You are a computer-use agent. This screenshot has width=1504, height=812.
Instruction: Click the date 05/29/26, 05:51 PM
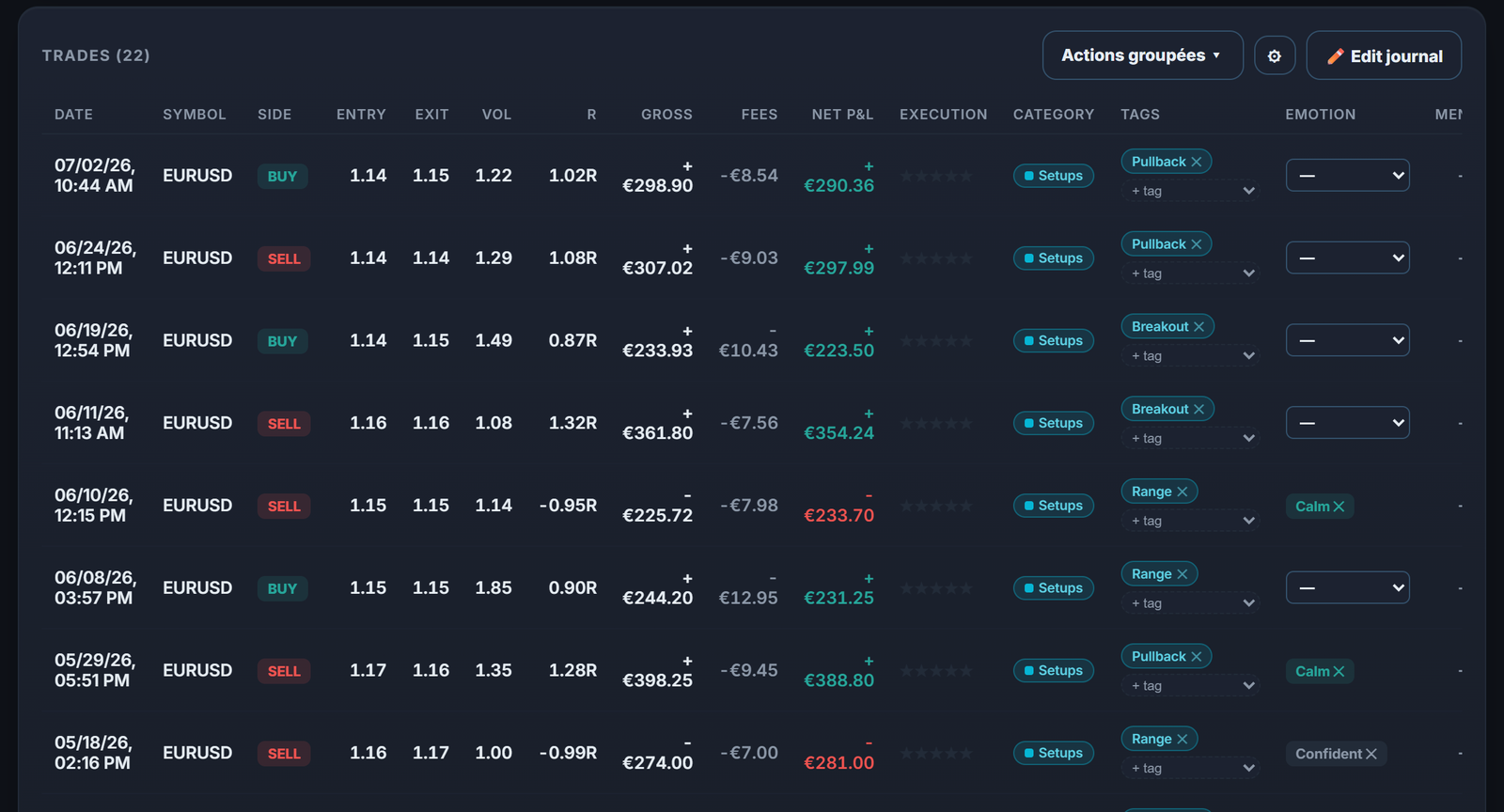[x=95, y=670]
